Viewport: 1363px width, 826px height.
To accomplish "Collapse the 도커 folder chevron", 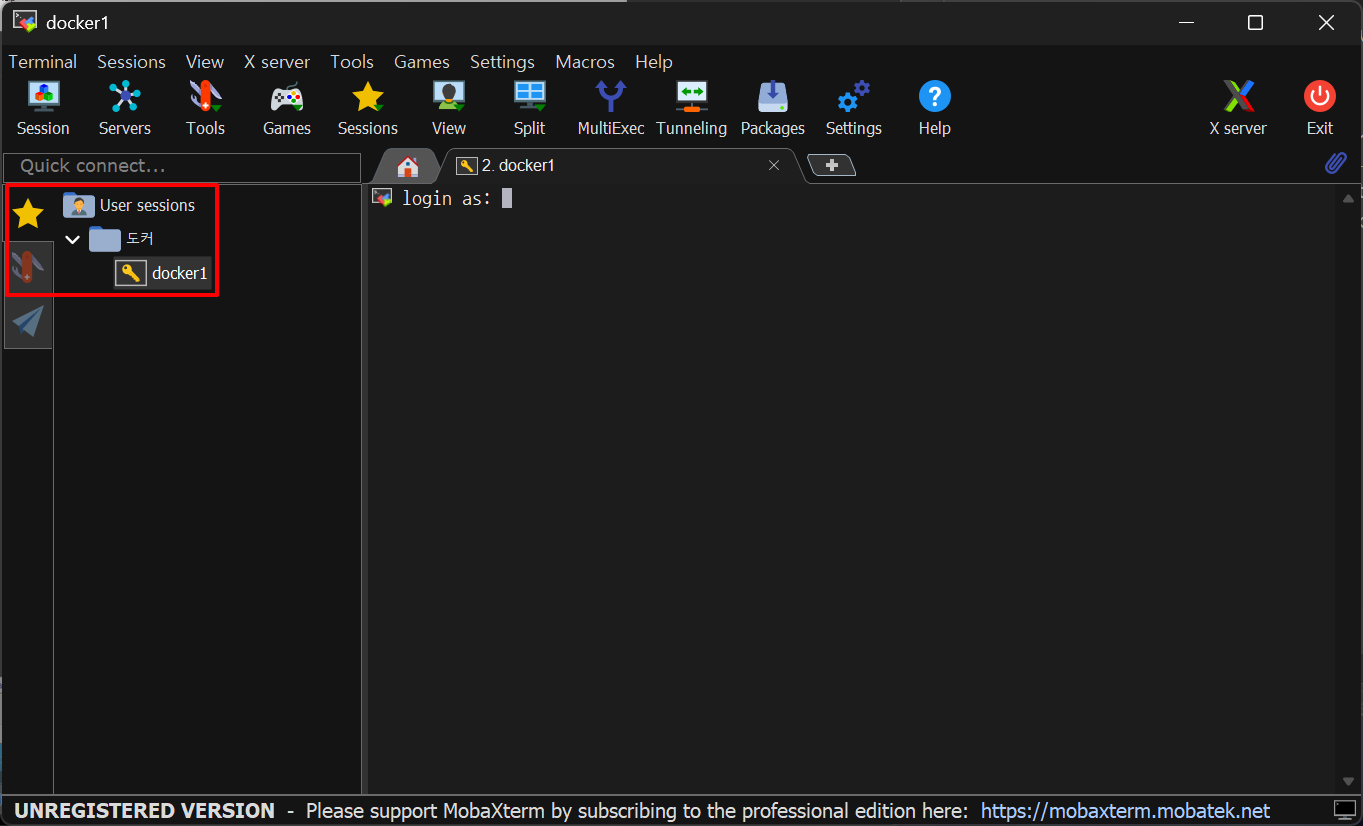I will point(72,240).
